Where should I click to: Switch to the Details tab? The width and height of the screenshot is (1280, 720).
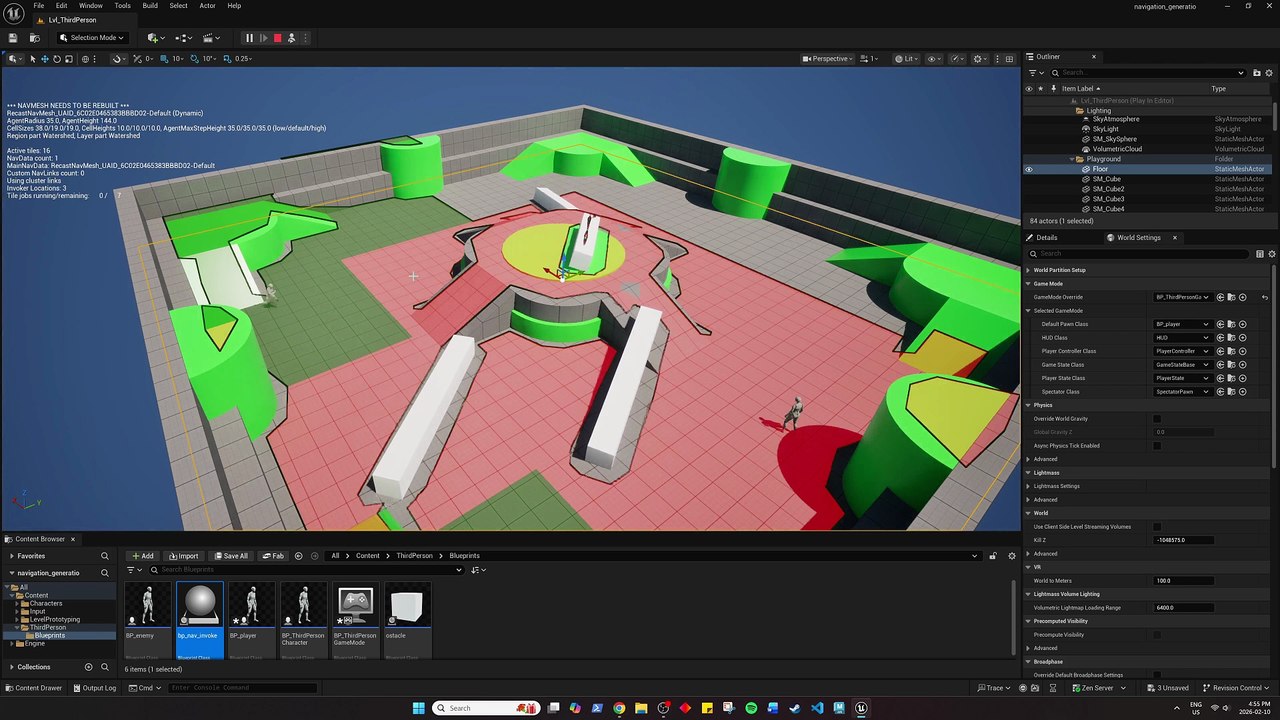click(x=1046, y=238)
